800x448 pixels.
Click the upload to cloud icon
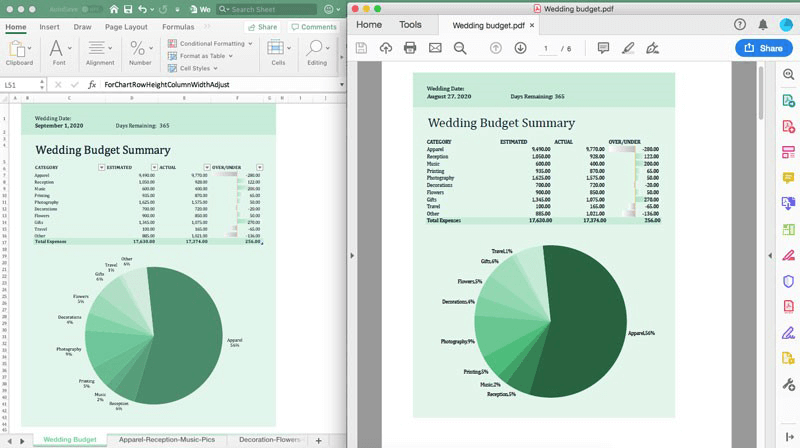[385, 48]
